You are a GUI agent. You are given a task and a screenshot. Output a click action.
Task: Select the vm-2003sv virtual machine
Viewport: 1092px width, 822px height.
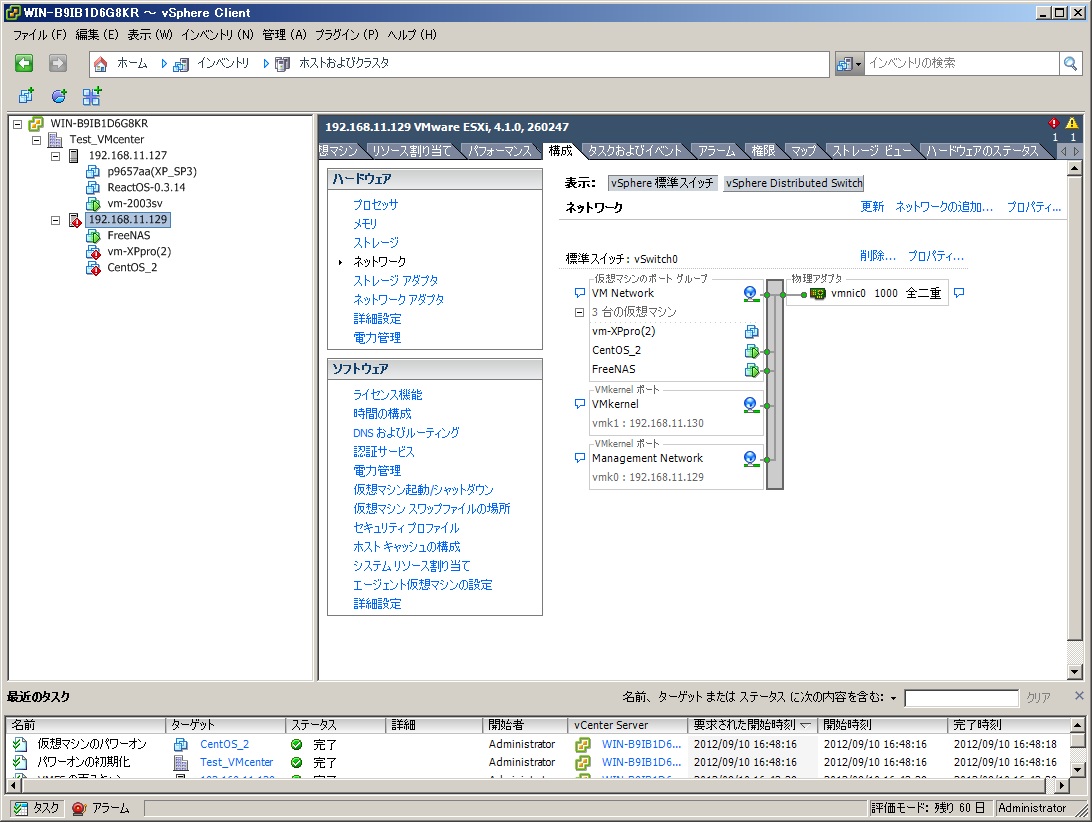pyautogui.click(x=135, y=203)
